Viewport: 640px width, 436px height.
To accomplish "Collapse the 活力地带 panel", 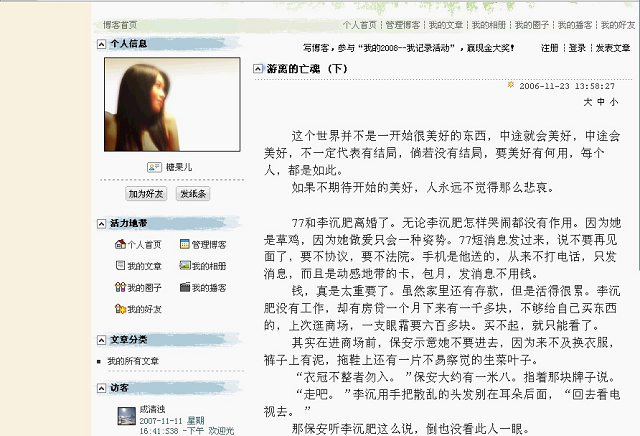I will pyautogui.click(x=101, y=224).
